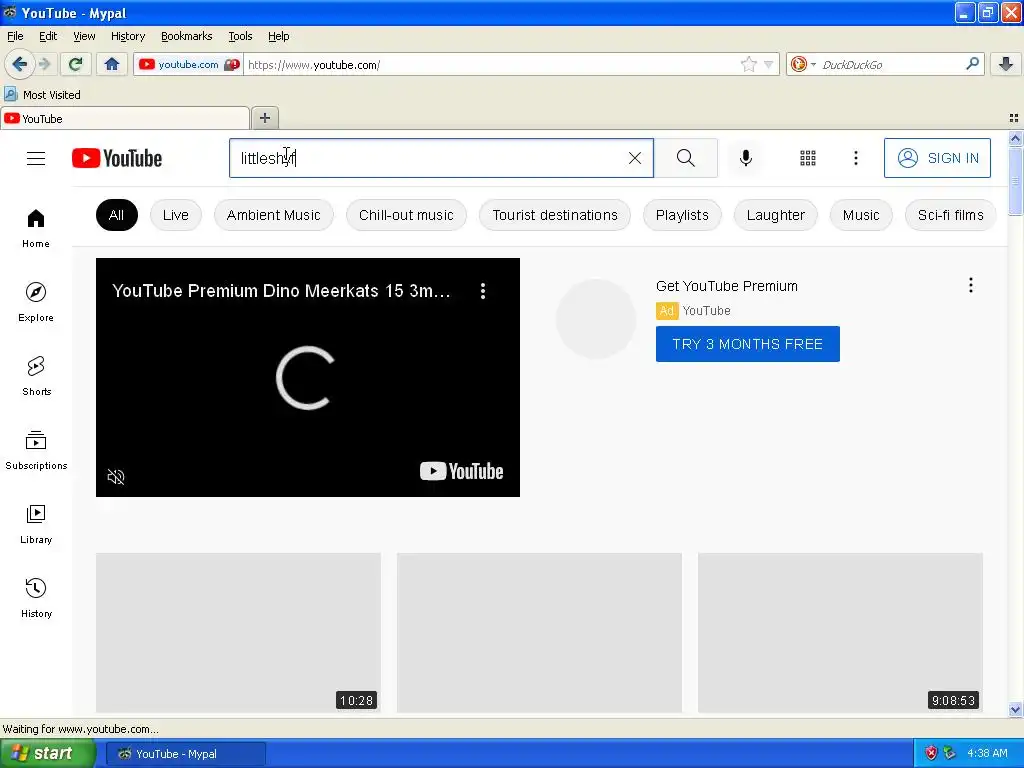
Task: Go to Home in the sidebar
Action: tap(36, 229)
